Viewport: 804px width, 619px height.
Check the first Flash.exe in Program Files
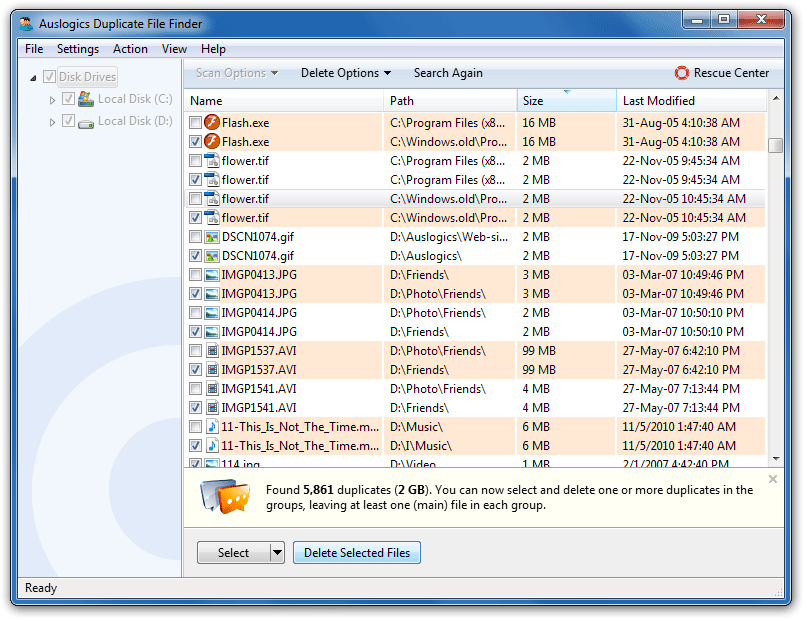pos(195,123)
